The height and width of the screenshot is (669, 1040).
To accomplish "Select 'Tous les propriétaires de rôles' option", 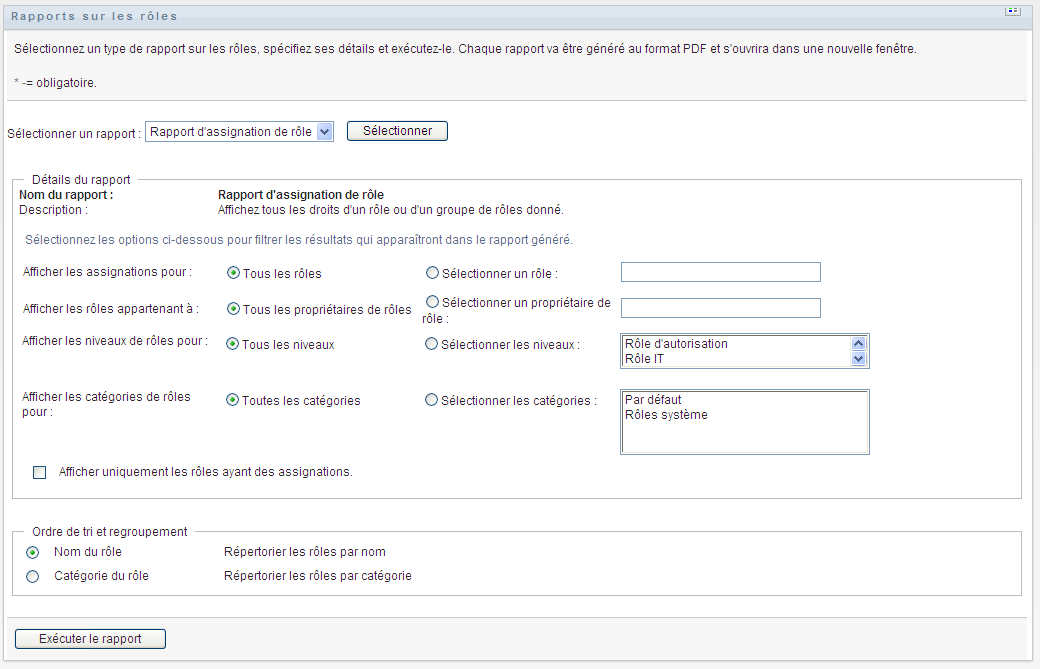I will pos(233,309).
